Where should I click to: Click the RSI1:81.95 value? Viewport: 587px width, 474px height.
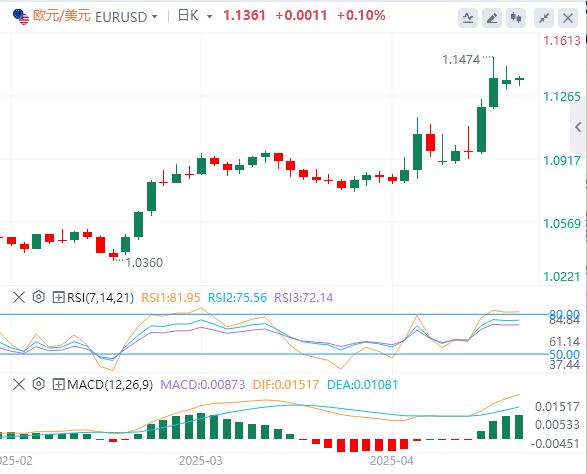point(171,298)
